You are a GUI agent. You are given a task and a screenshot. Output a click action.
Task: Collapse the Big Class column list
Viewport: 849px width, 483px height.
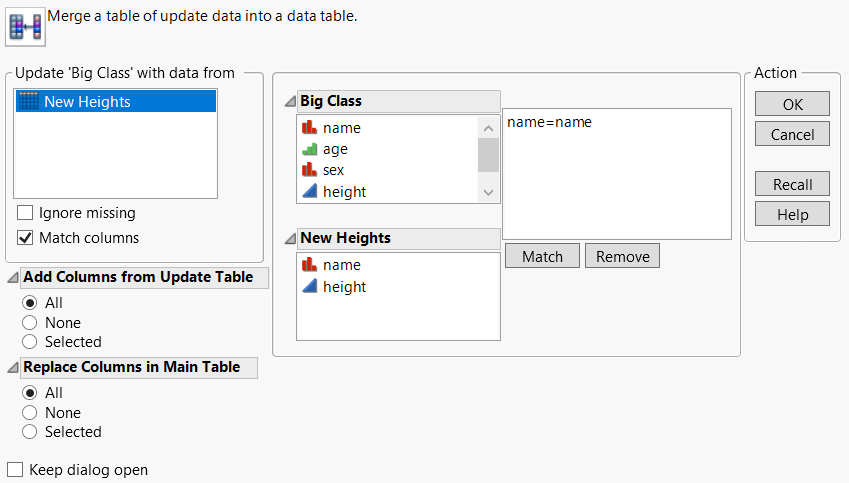coord(290,101)
